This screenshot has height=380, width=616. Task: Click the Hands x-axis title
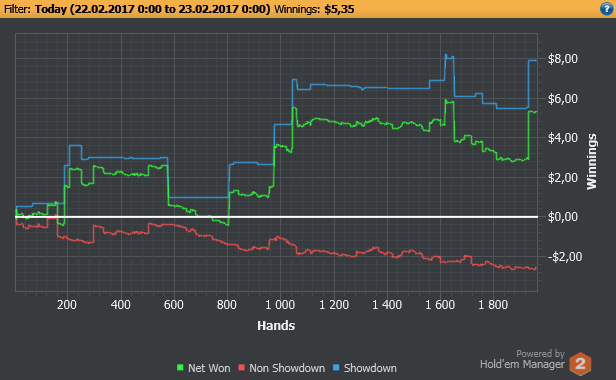pyautogui.click(x=276, y=326)
